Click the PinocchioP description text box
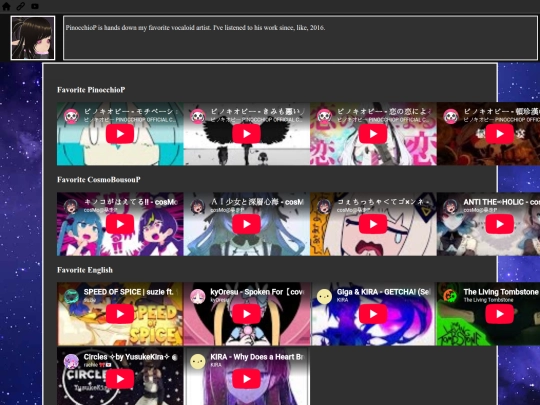Image resolution: width=540 pixels, height=405 pixels. coord(300,38)
